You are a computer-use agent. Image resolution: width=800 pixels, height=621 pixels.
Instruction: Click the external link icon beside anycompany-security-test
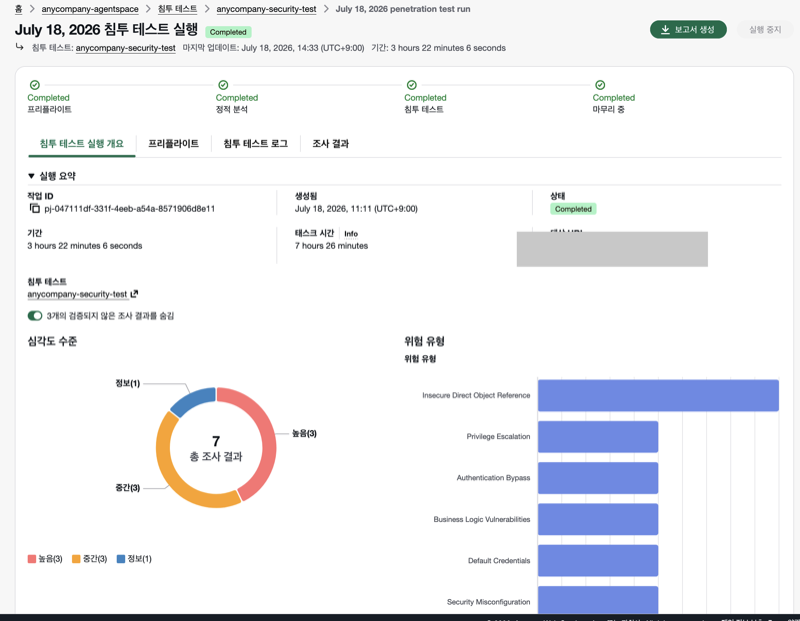(134, 294)
